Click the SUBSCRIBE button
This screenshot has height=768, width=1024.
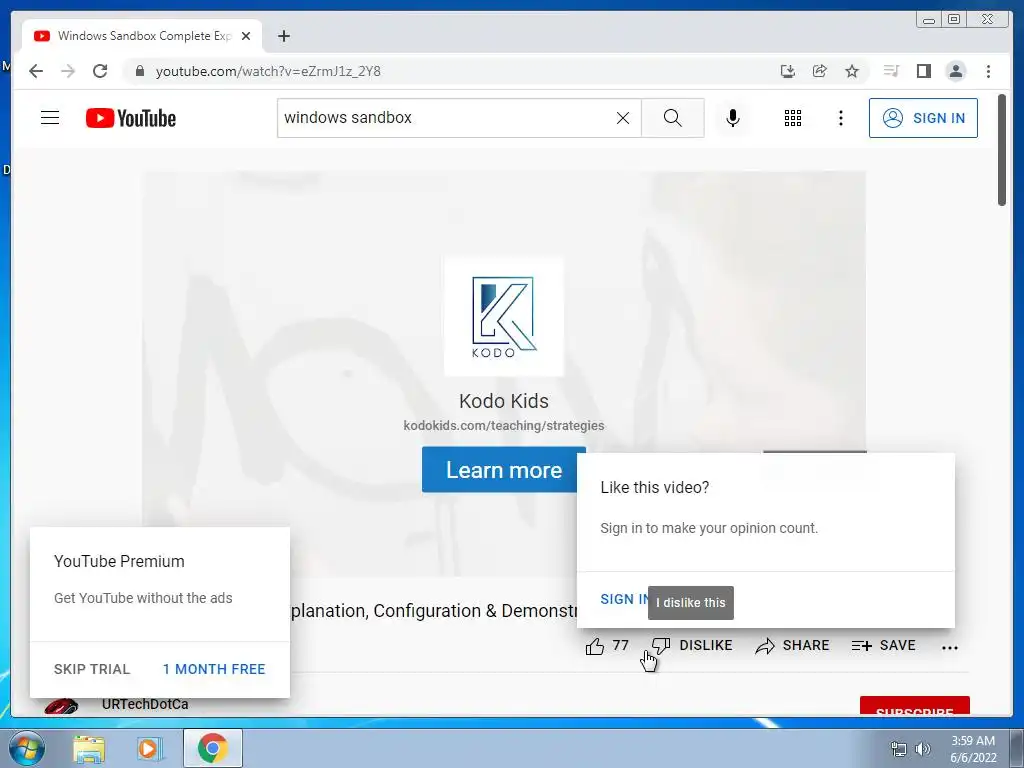(x=914, y=706)
